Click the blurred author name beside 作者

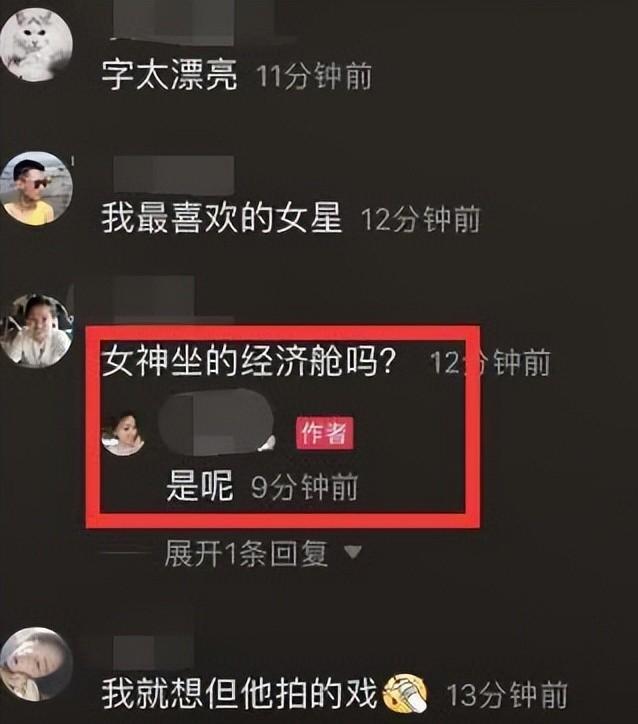pos(217,423)
